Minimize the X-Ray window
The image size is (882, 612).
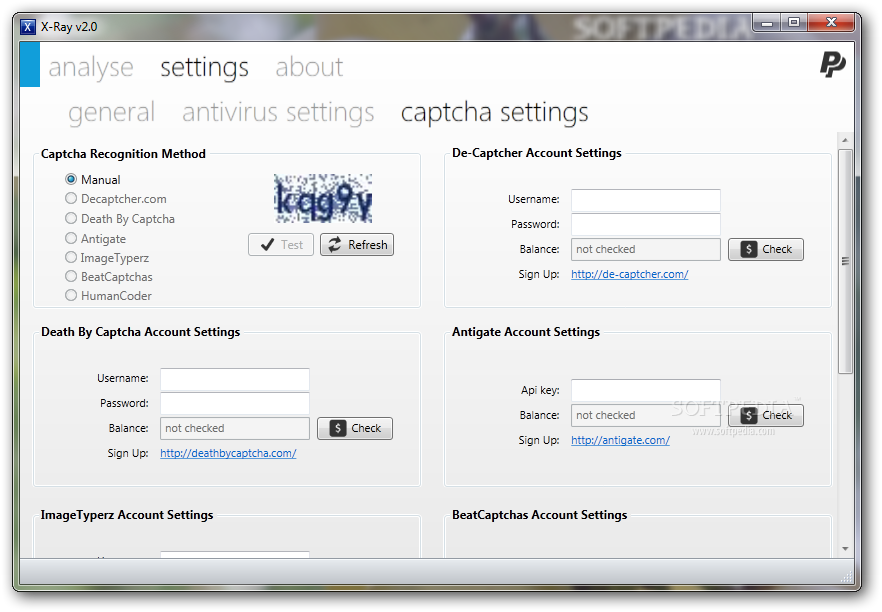click(767, 23)
